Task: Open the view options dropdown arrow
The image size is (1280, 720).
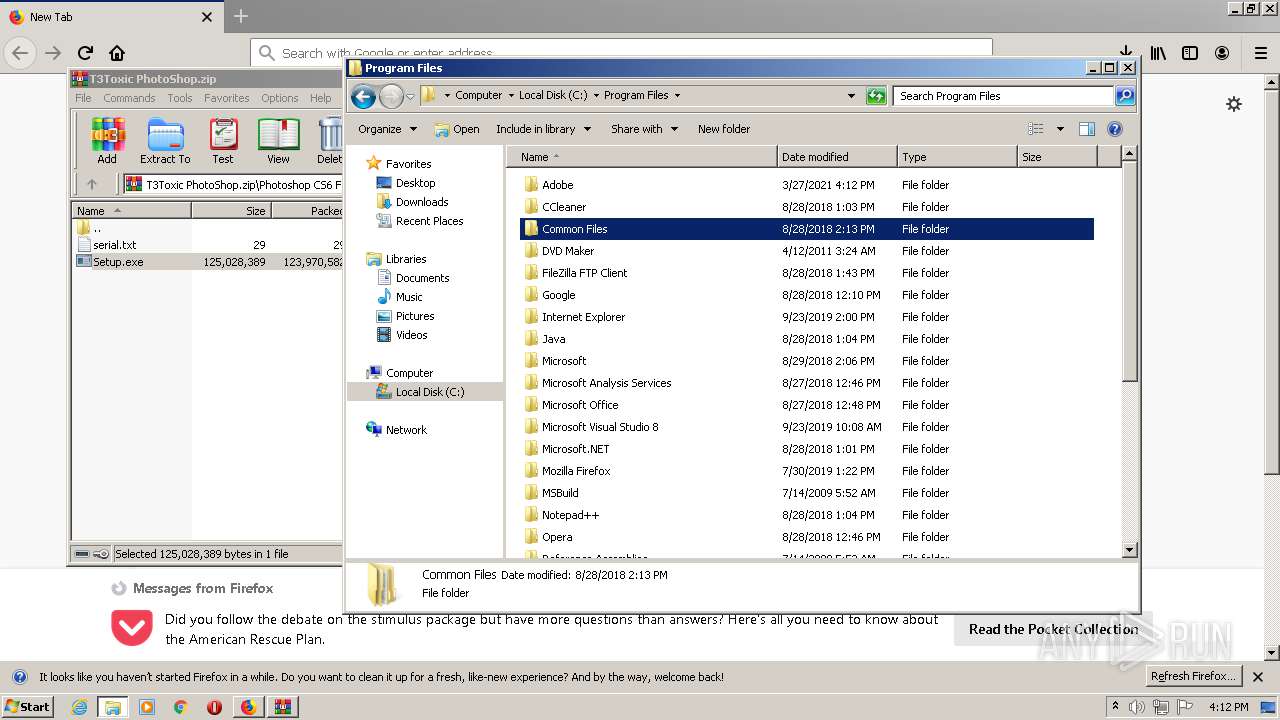Action: point(1060,129)
